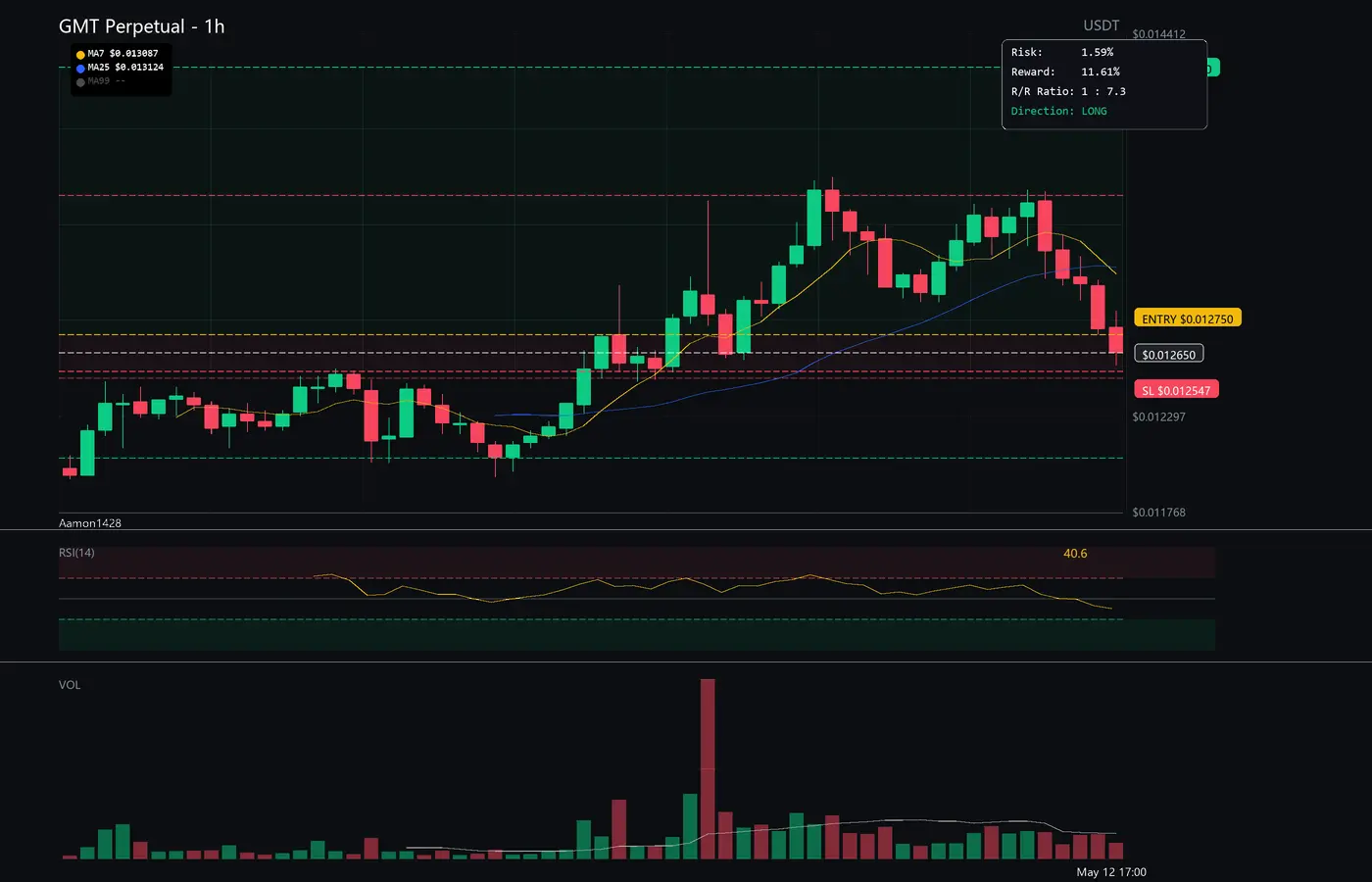The width and height of the screenshot is (1372, 882).
Task: Click the orange MA7 legend dot
Action: [80, 55]
